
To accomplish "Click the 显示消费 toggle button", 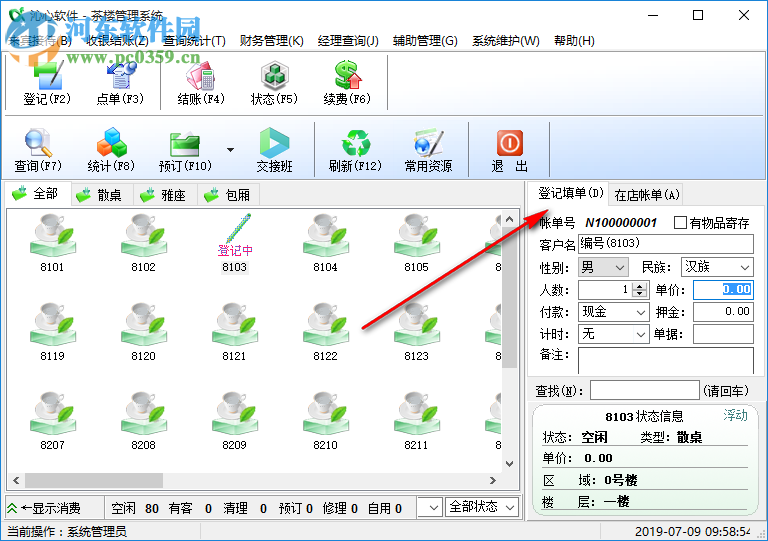I will 54,508.
